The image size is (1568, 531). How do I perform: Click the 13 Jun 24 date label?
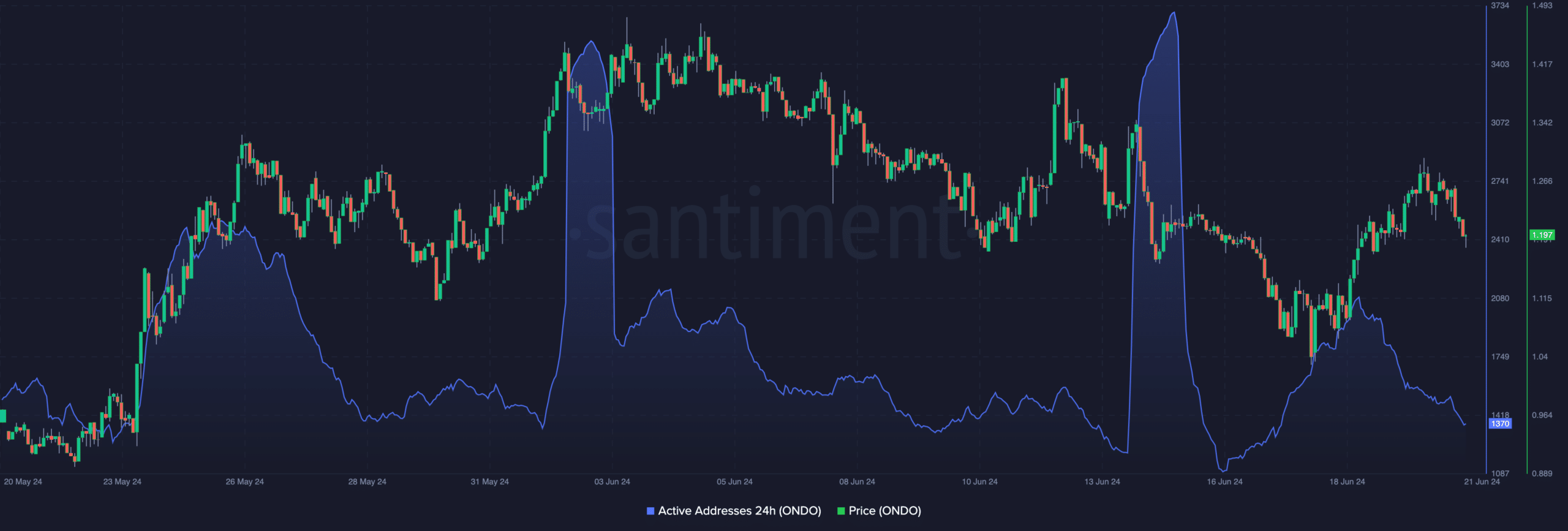[1102, 482]
